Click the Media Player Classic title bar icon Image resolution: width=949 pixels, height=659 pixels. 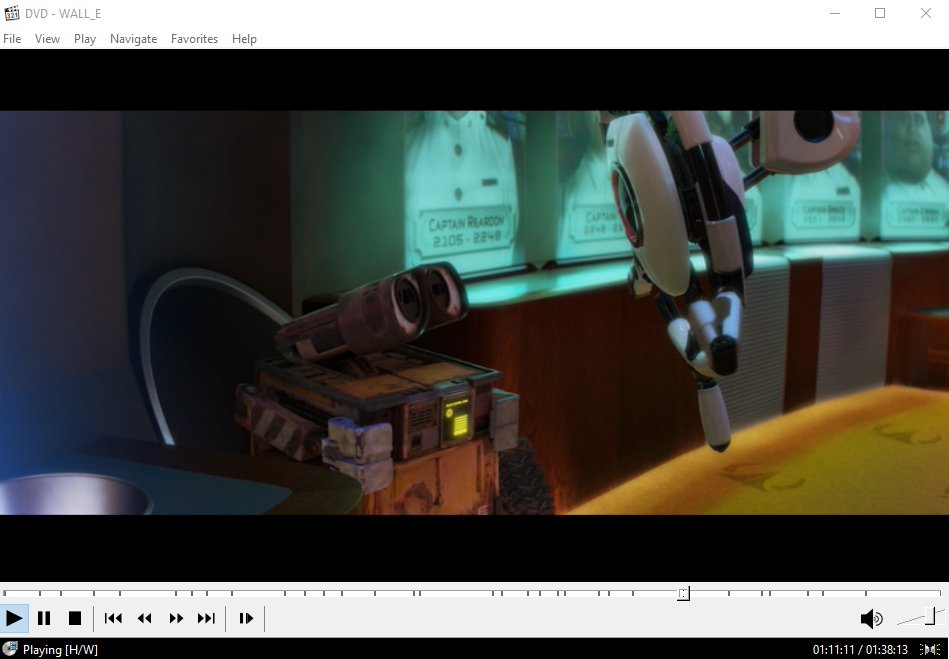[11, 13]
